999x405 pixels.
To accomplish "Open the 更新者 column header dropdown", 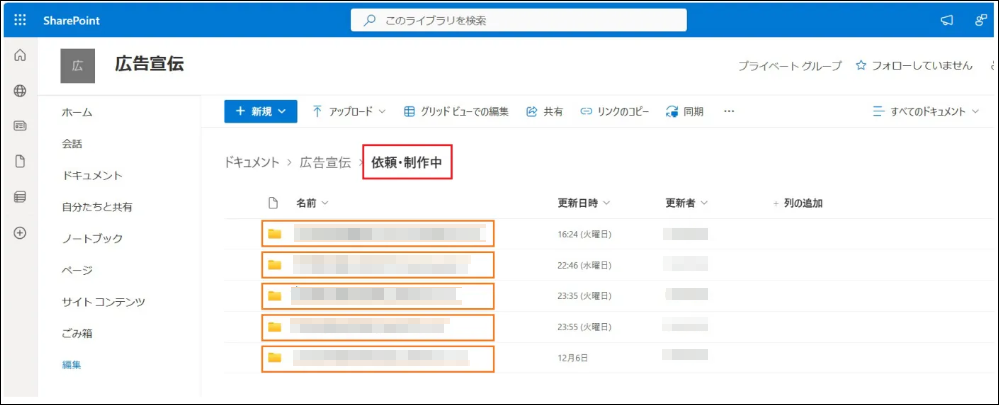I will 687,203.
